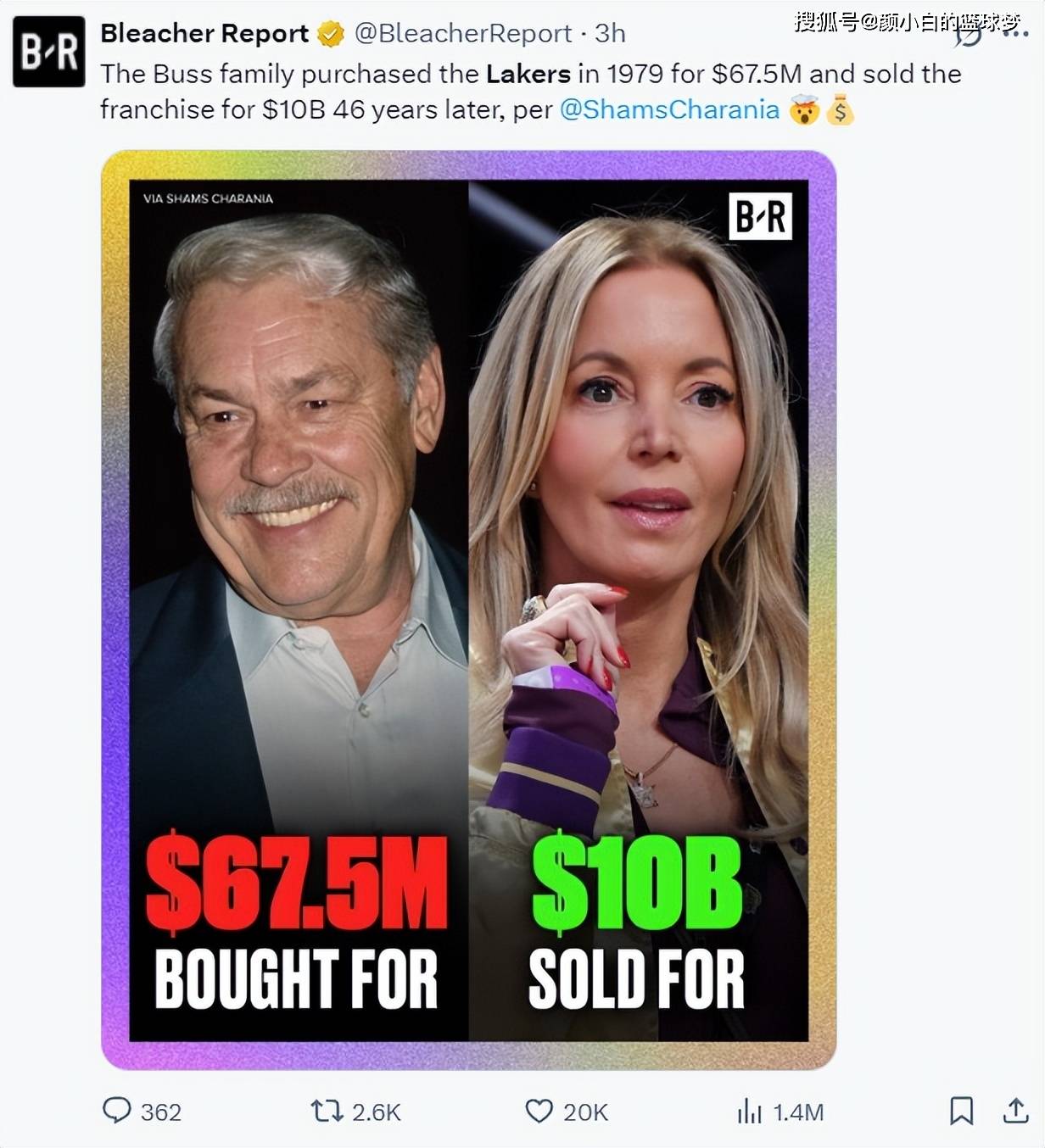Click the @BleacherReport handle
Viewport: 1045px width, 1148px height.
(462, 33)
